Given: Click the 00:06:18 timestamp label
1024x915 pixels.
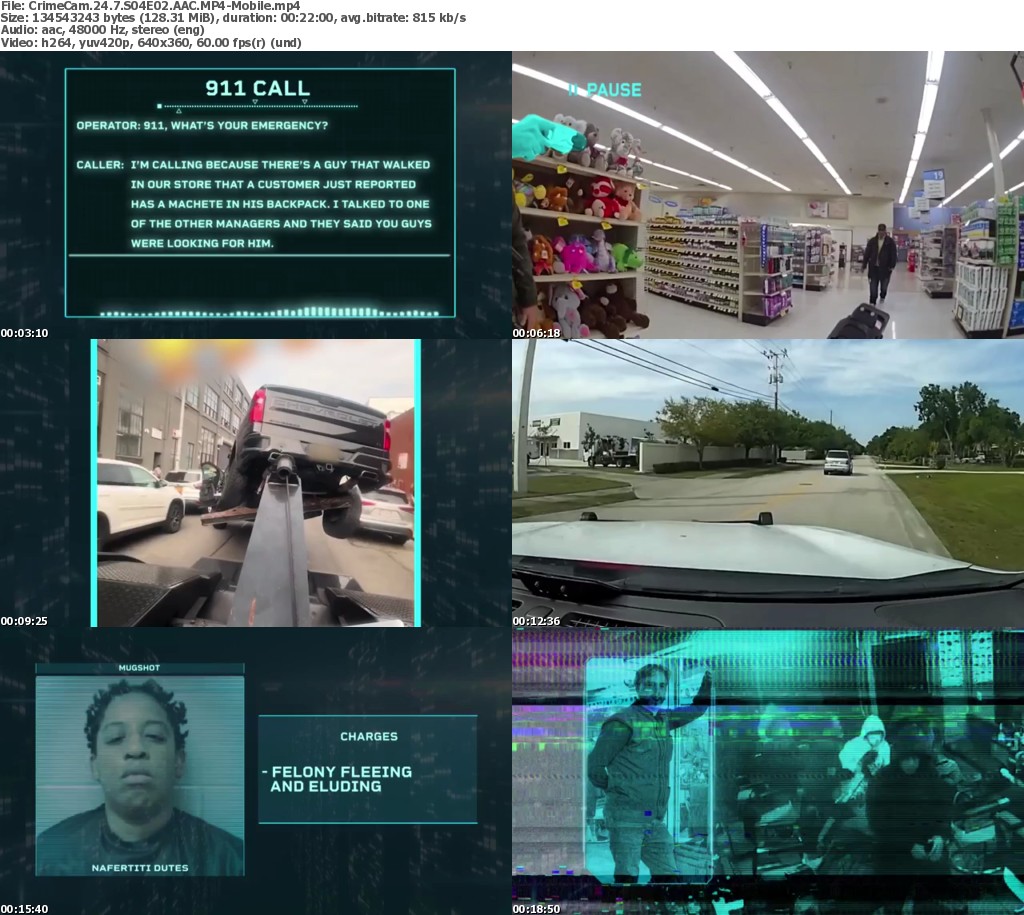Looking at the screenshot, I should coord(536,333).
